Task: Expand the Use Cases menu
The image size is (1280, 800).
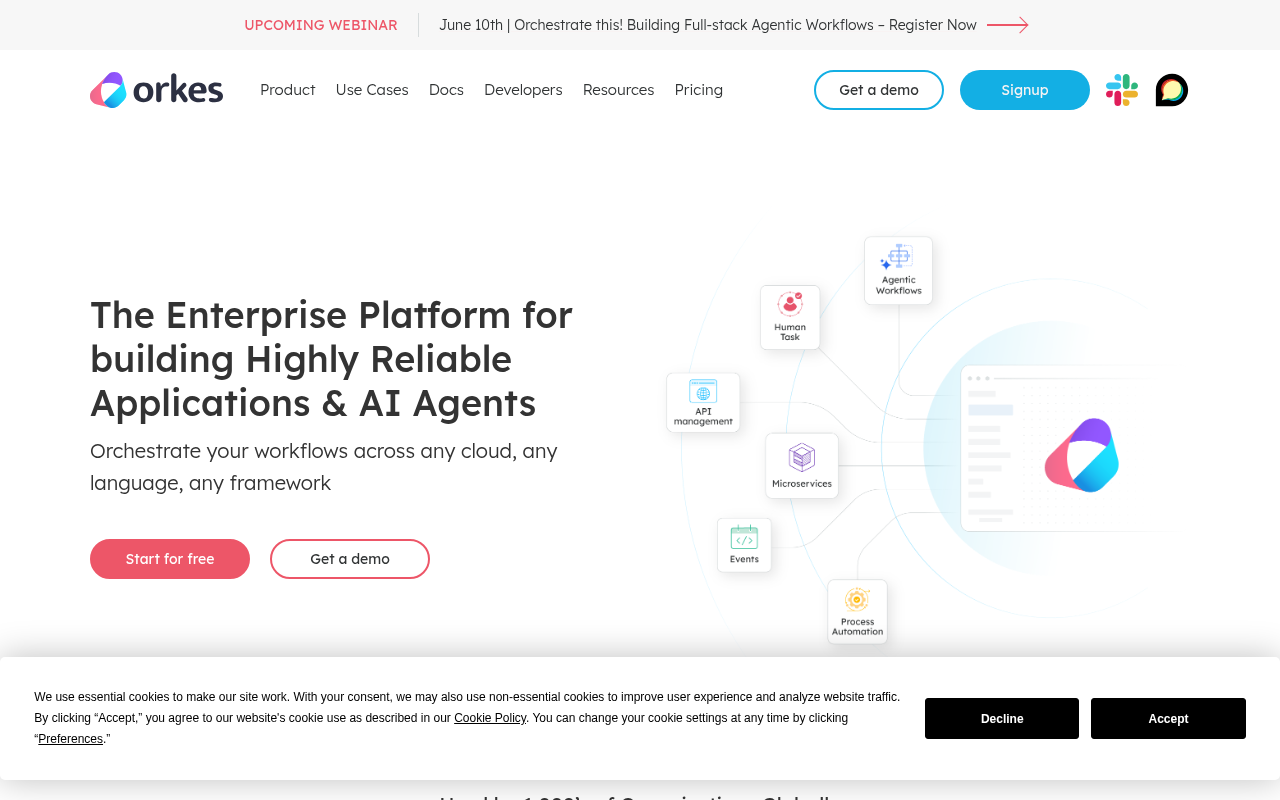Action: point(372,90)
